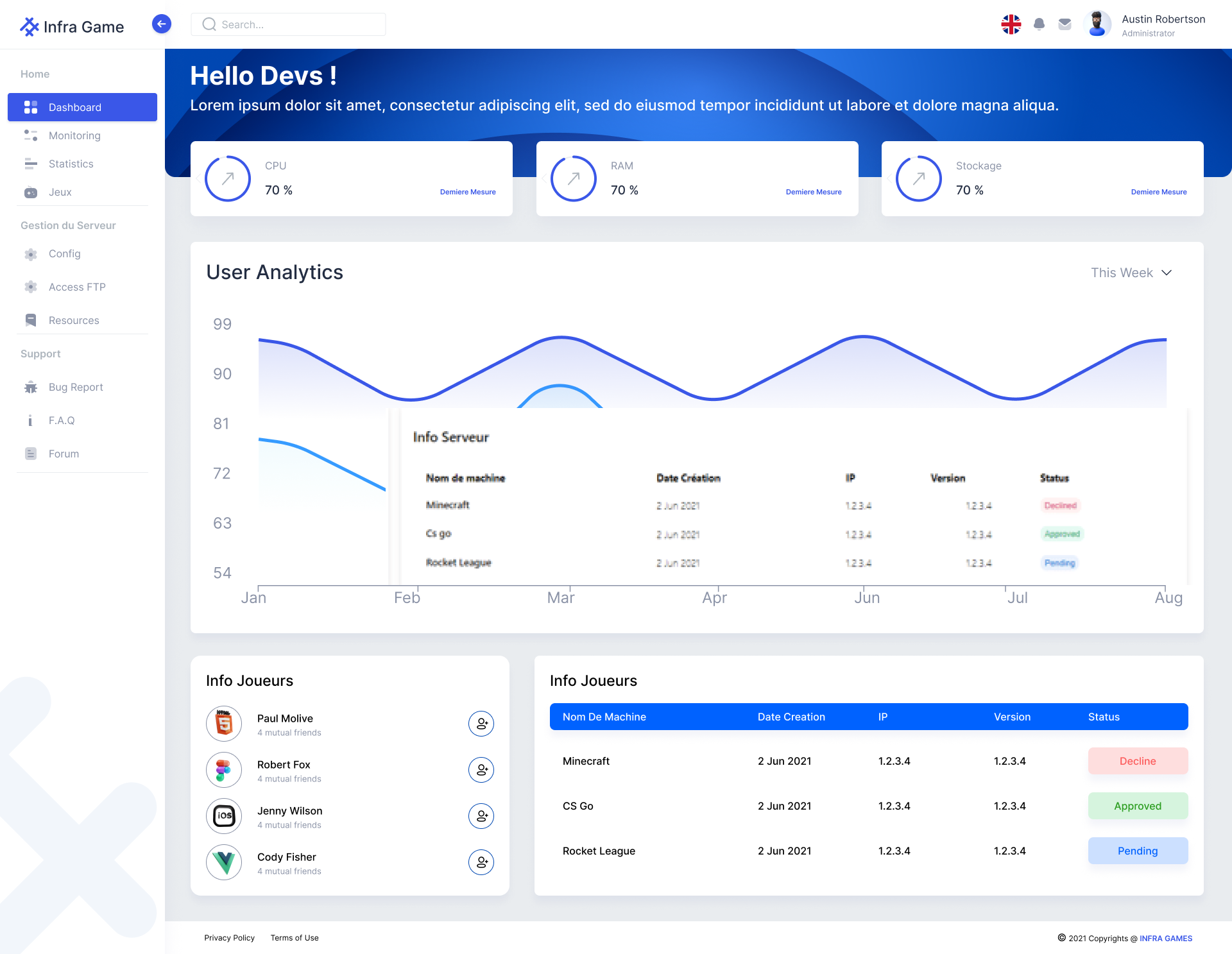Image resolution: width=1232 pixels, height=954 pixels.
Task: Open messages envelope icon
Action: click(x=1065, y=24)
